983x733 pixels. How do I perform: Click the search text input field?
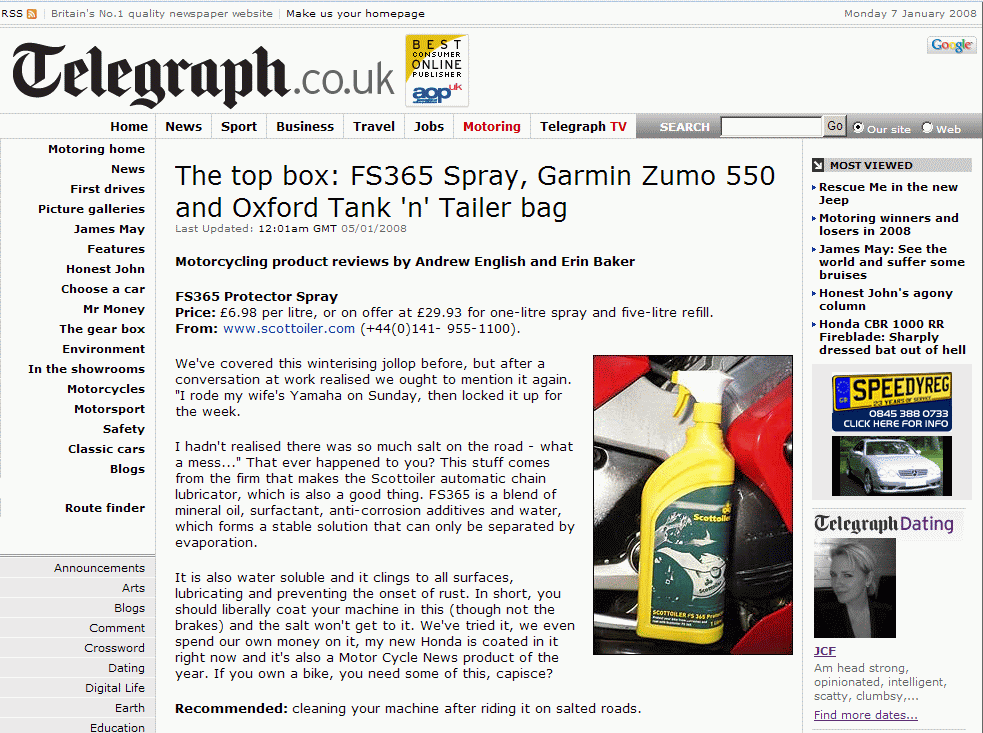click(x=770, y=127)
